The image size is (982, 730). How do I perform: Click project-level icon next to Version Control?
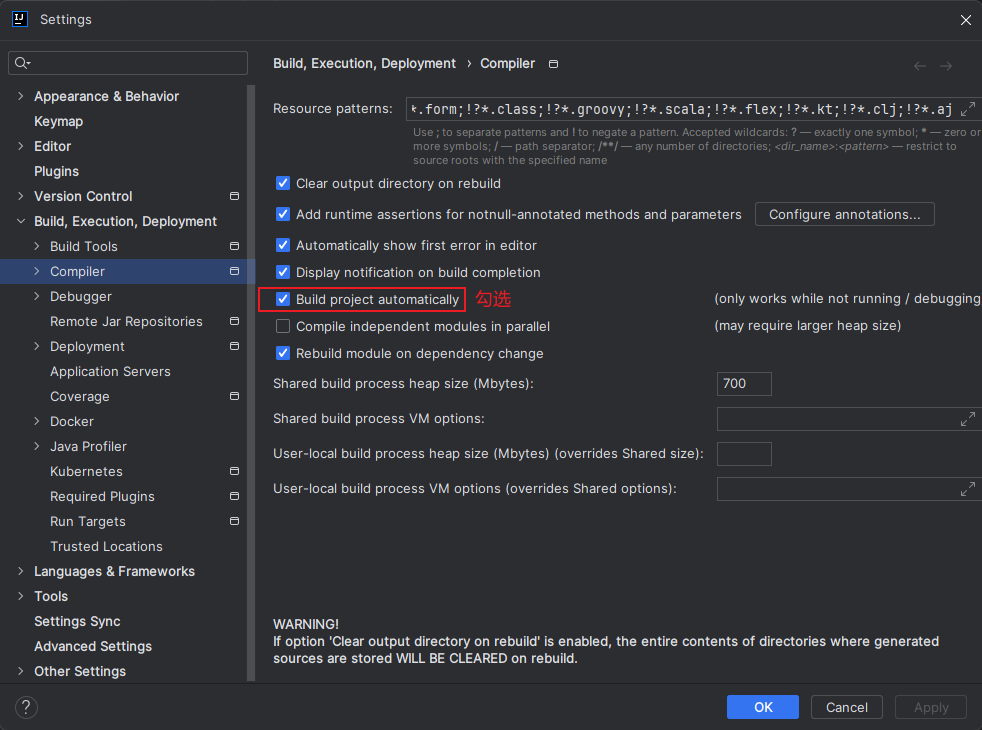click(x=234, y=197)
